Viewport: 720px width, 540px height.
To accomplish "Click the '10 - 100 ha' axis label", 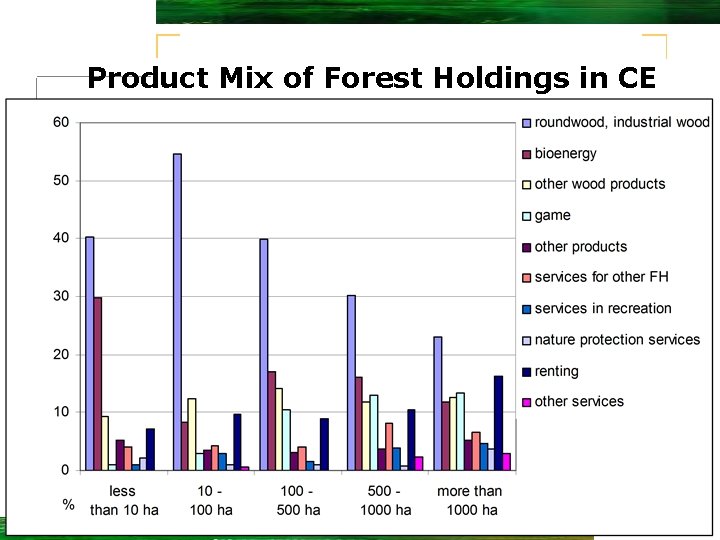I will [211, 501].
